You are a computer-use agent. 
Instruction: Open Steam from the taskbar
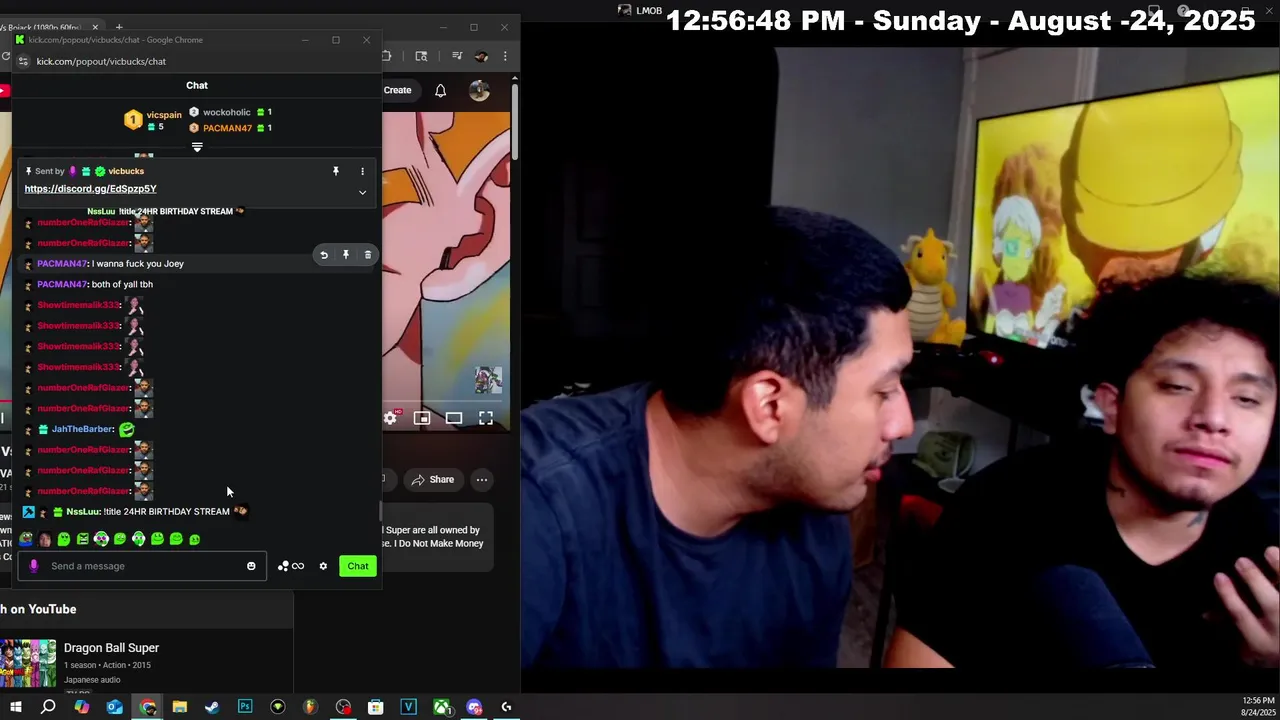212,707
